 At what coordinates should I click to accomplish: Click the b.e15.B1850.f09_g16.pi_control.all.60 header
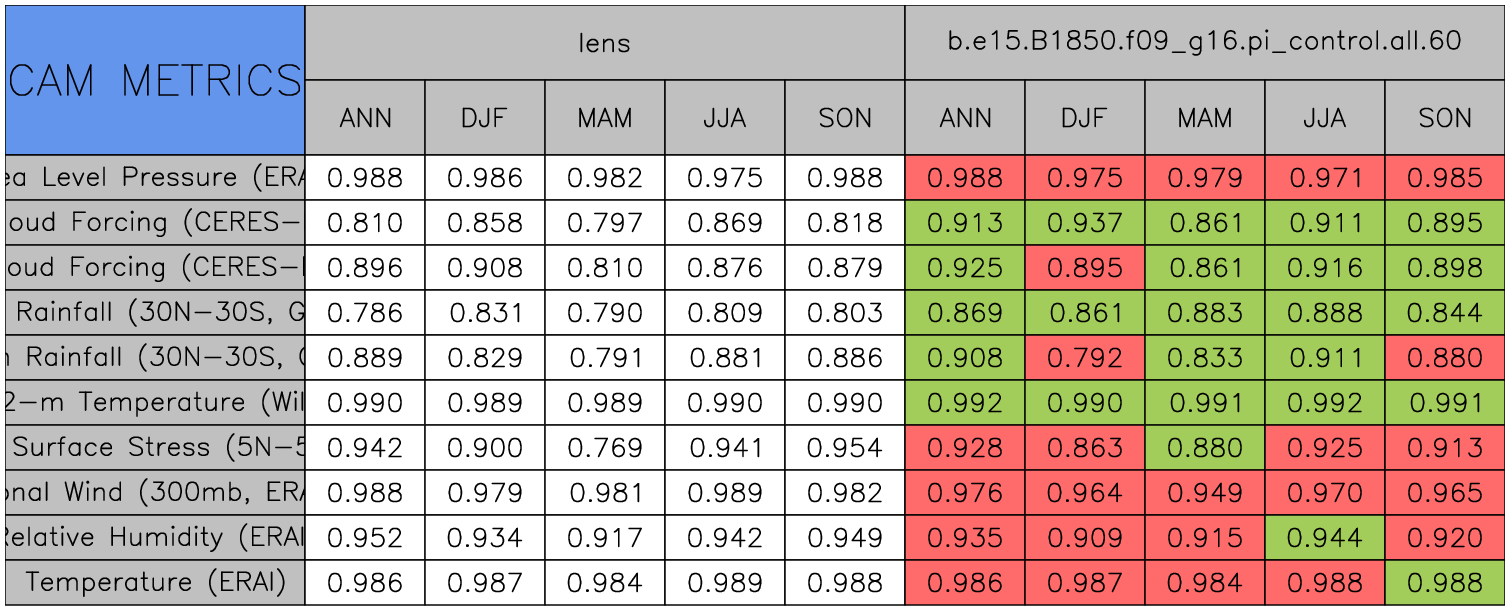pyautogui.click(x=1205, y=43)
